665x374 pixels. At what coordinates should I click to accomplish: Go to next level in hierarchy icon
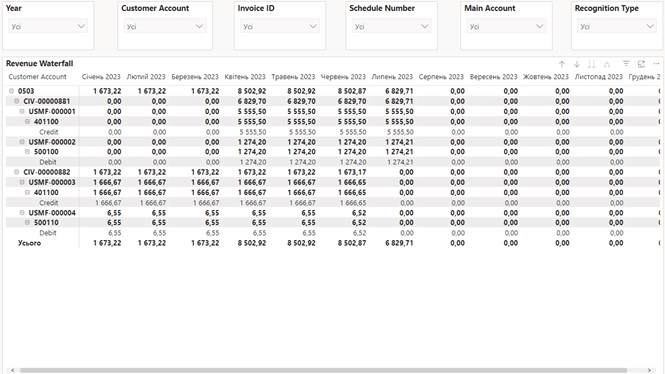(592, 64)
